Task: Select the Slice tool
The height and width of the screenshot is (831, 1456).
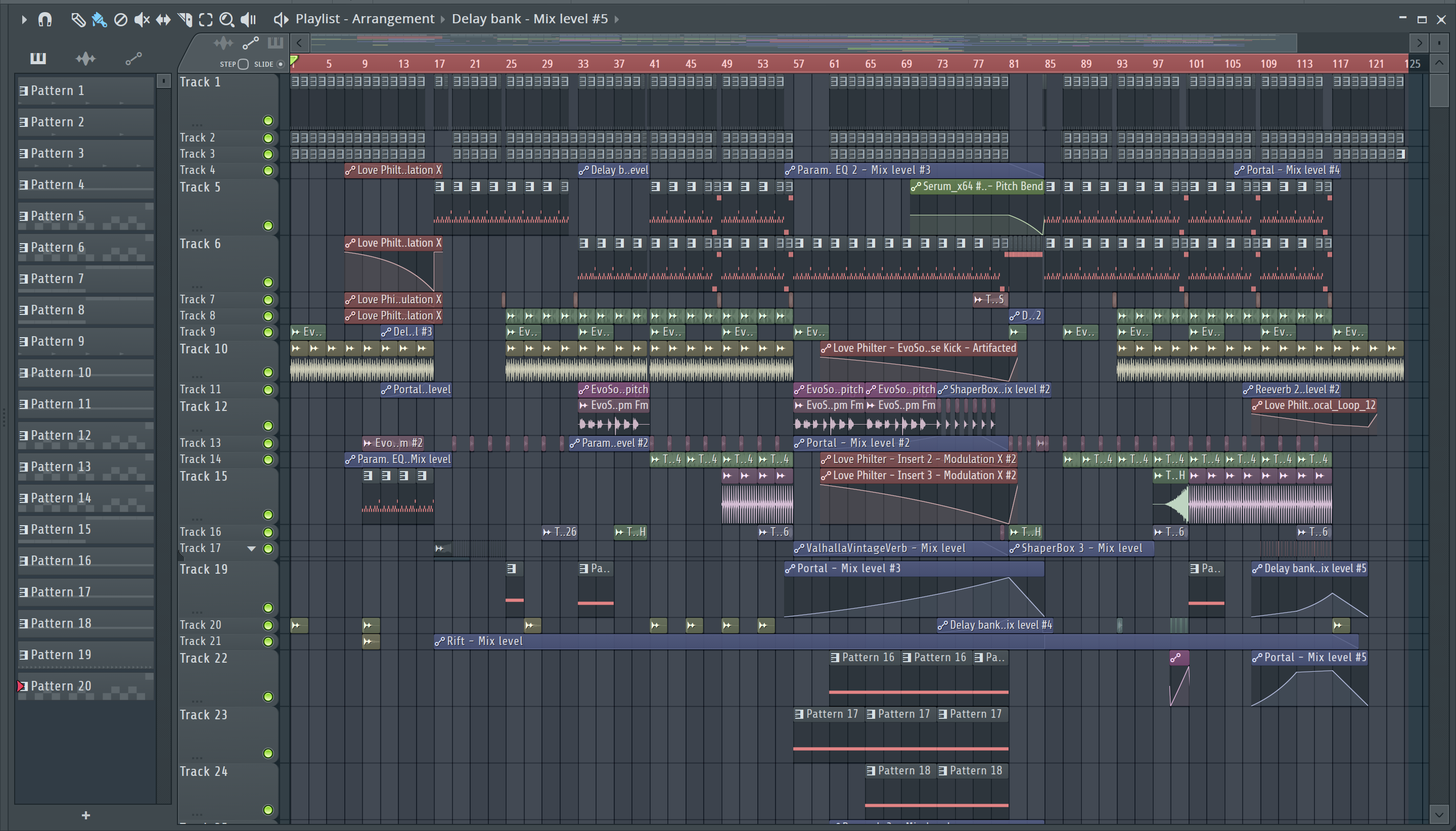Action: [185, 20]
